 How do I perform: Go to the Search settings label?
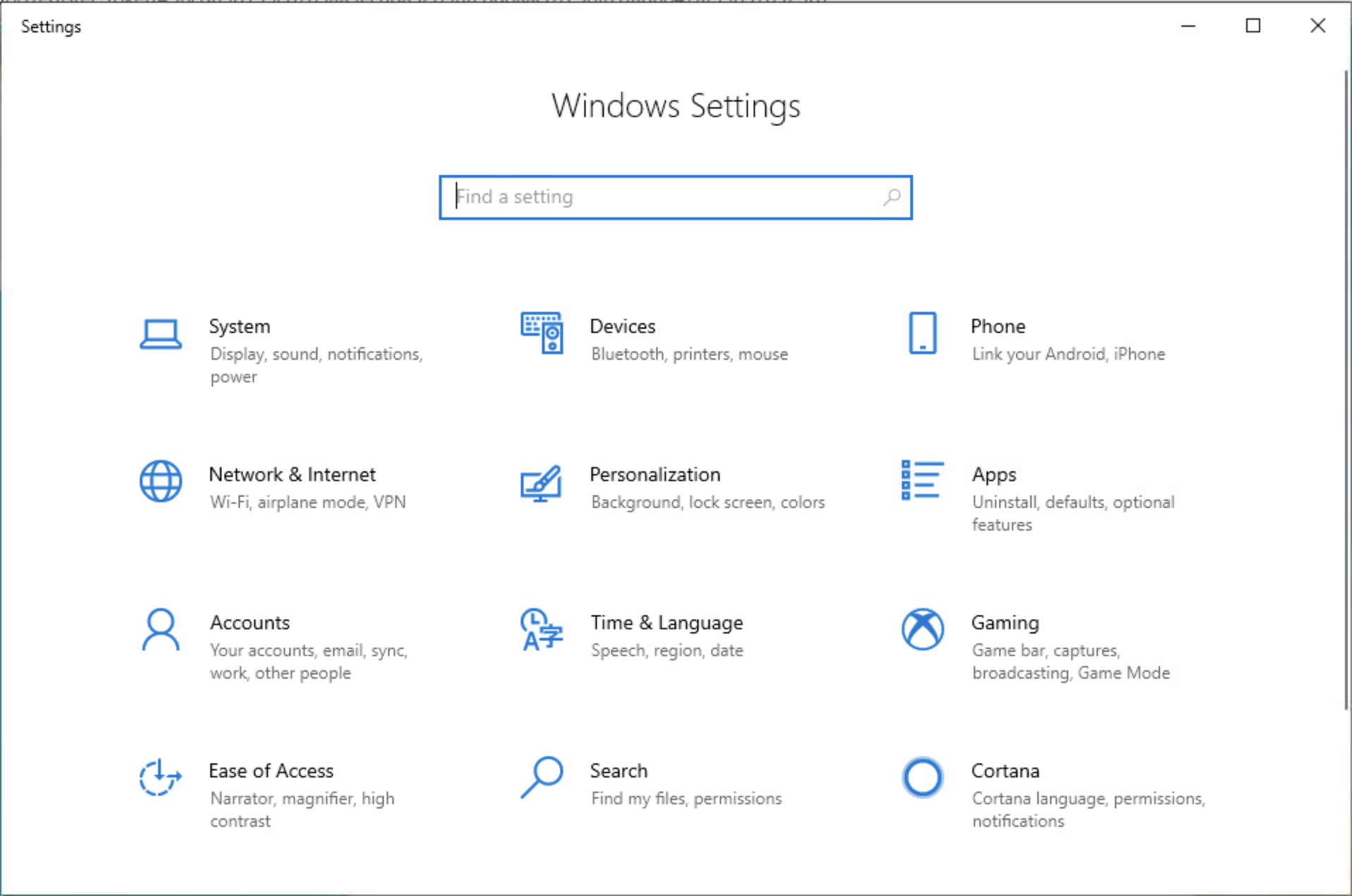[x=618, y=770]
